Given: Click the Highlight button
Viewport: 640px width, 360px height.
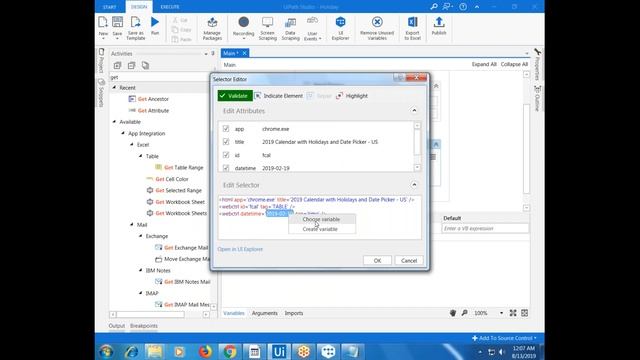Looking at the screenshot, I should pos(352,96).
